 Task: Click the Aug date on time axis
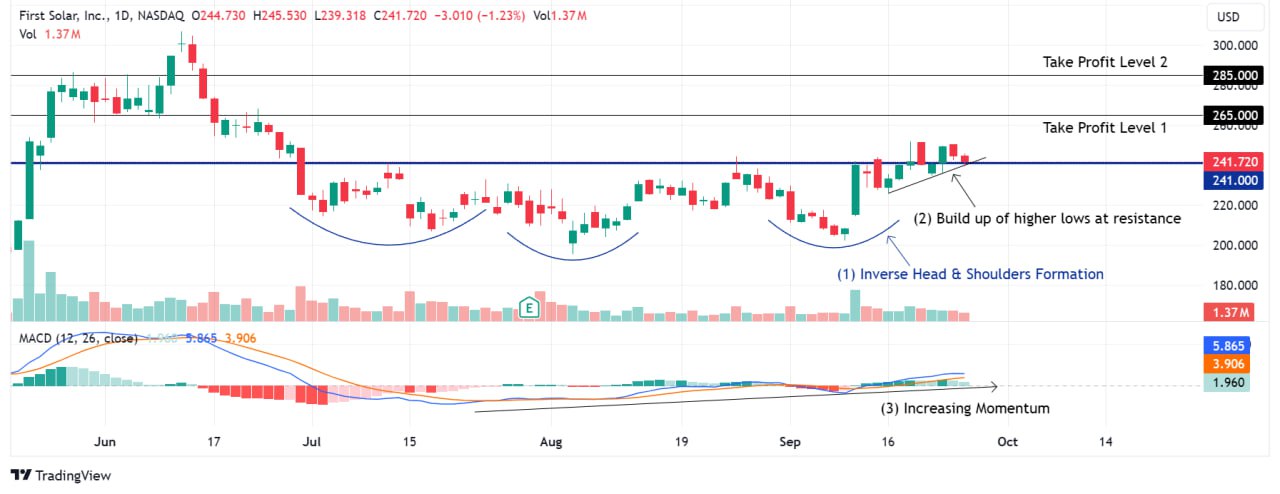point(550,440)
